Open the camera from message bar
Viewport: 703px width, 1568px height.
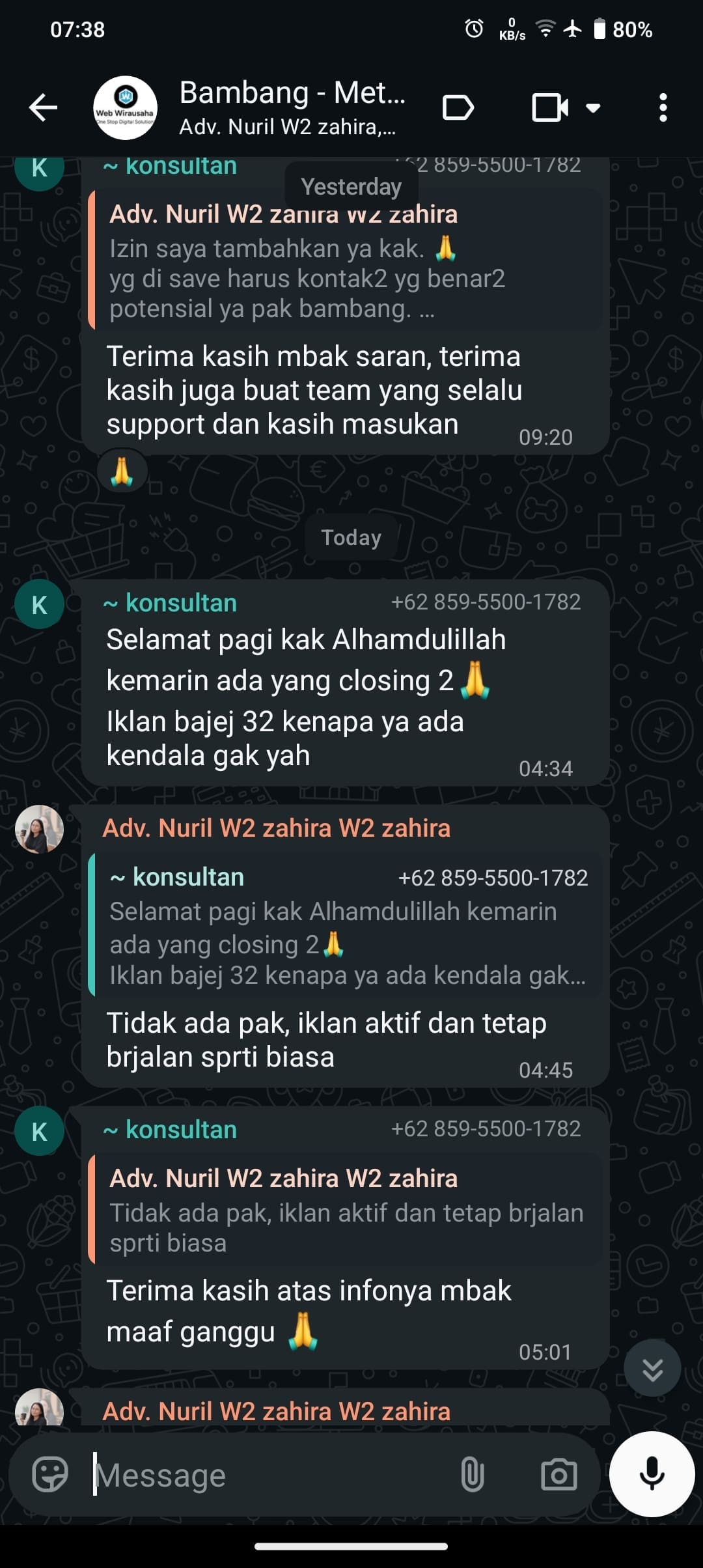coord(559,1474)
